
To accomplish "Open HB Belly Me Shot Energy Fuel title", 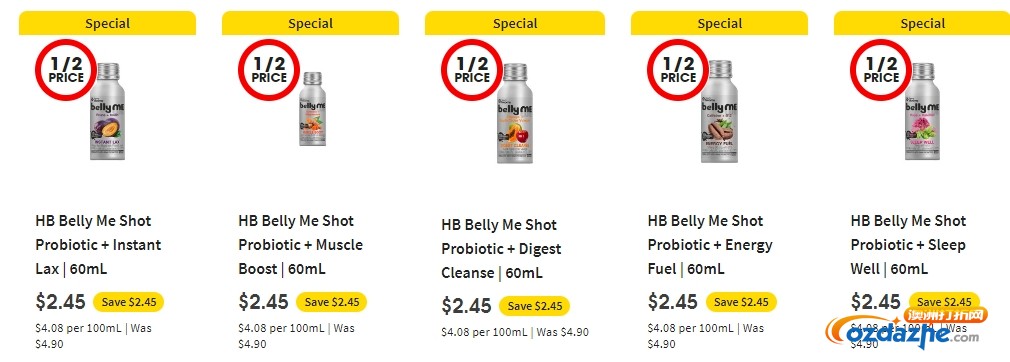I will [x=710, y=245].
